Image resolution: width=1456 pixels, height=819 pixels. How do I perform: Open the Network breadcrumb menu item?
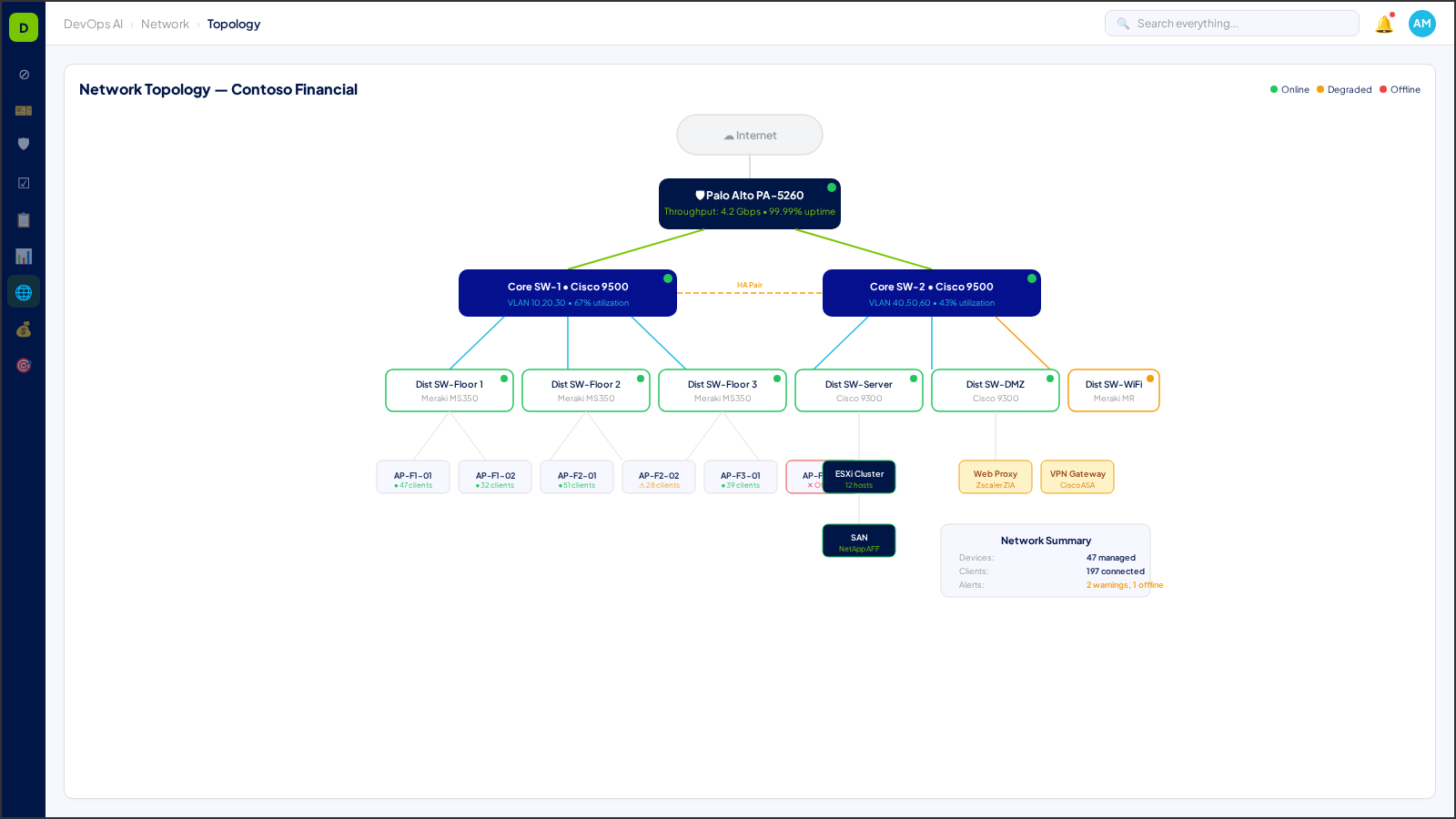[x=165, y=24]
